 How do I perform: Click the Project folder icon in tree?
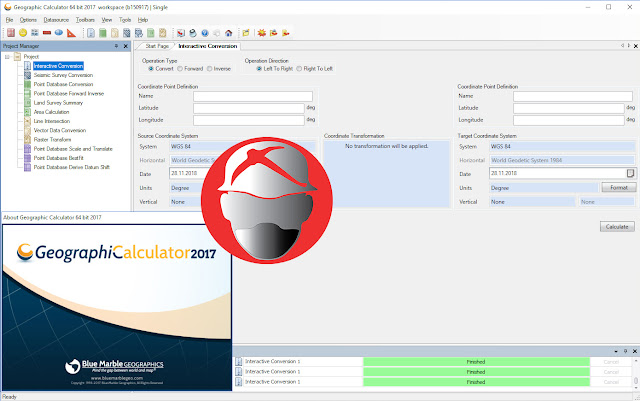18,56
